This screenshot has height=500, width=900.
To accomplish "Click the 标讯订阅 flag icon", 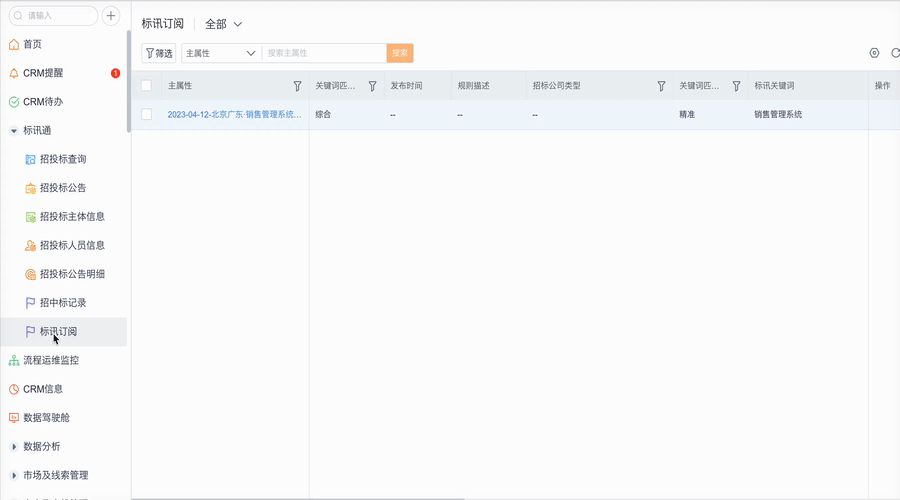I will [30, 331].
